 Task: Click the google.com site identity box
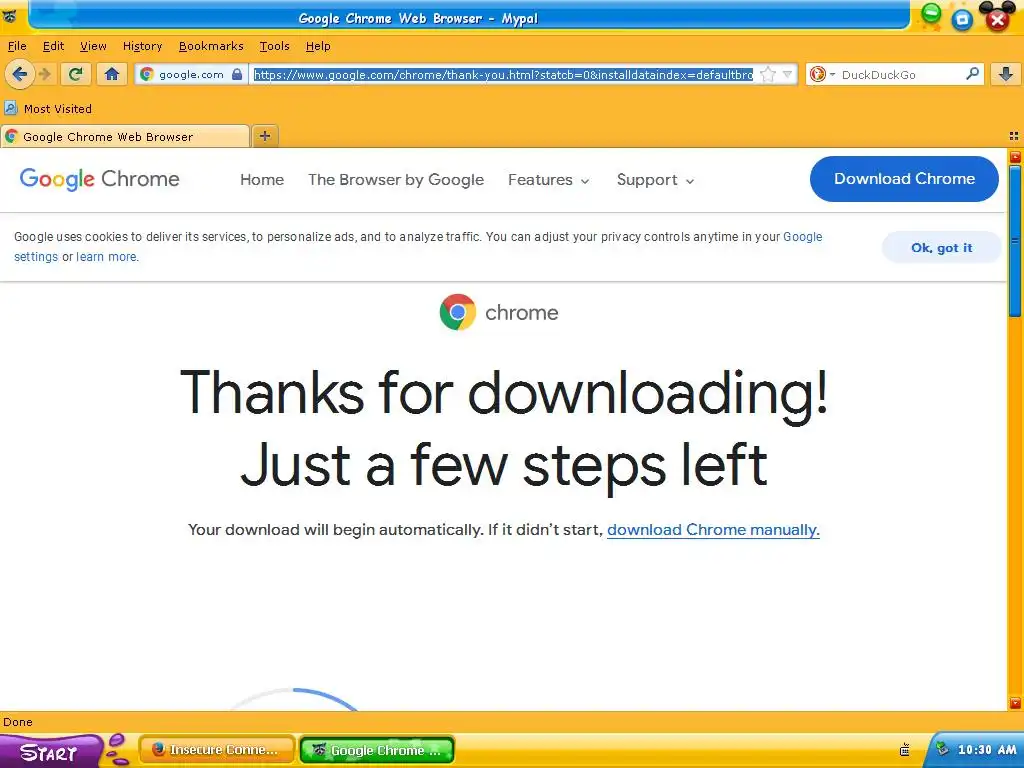[191, 74]
